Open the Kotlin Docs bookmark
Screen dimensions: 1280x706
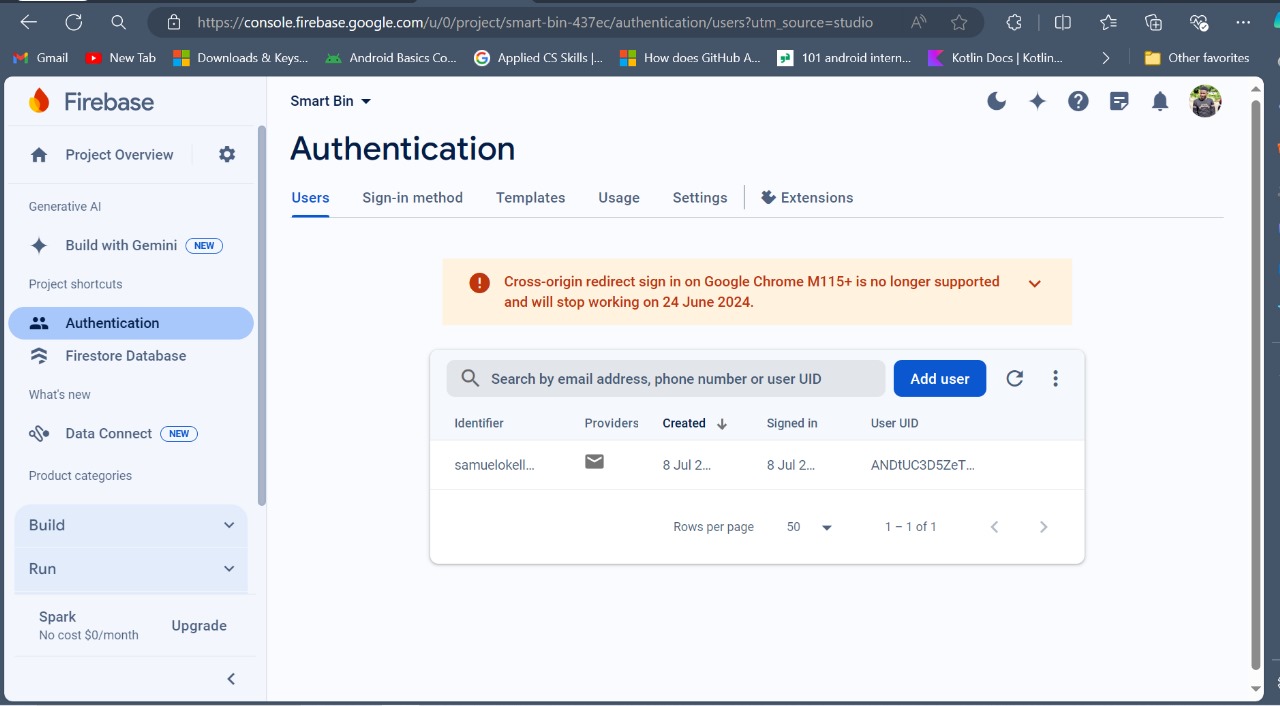click(x=996, y=58)
